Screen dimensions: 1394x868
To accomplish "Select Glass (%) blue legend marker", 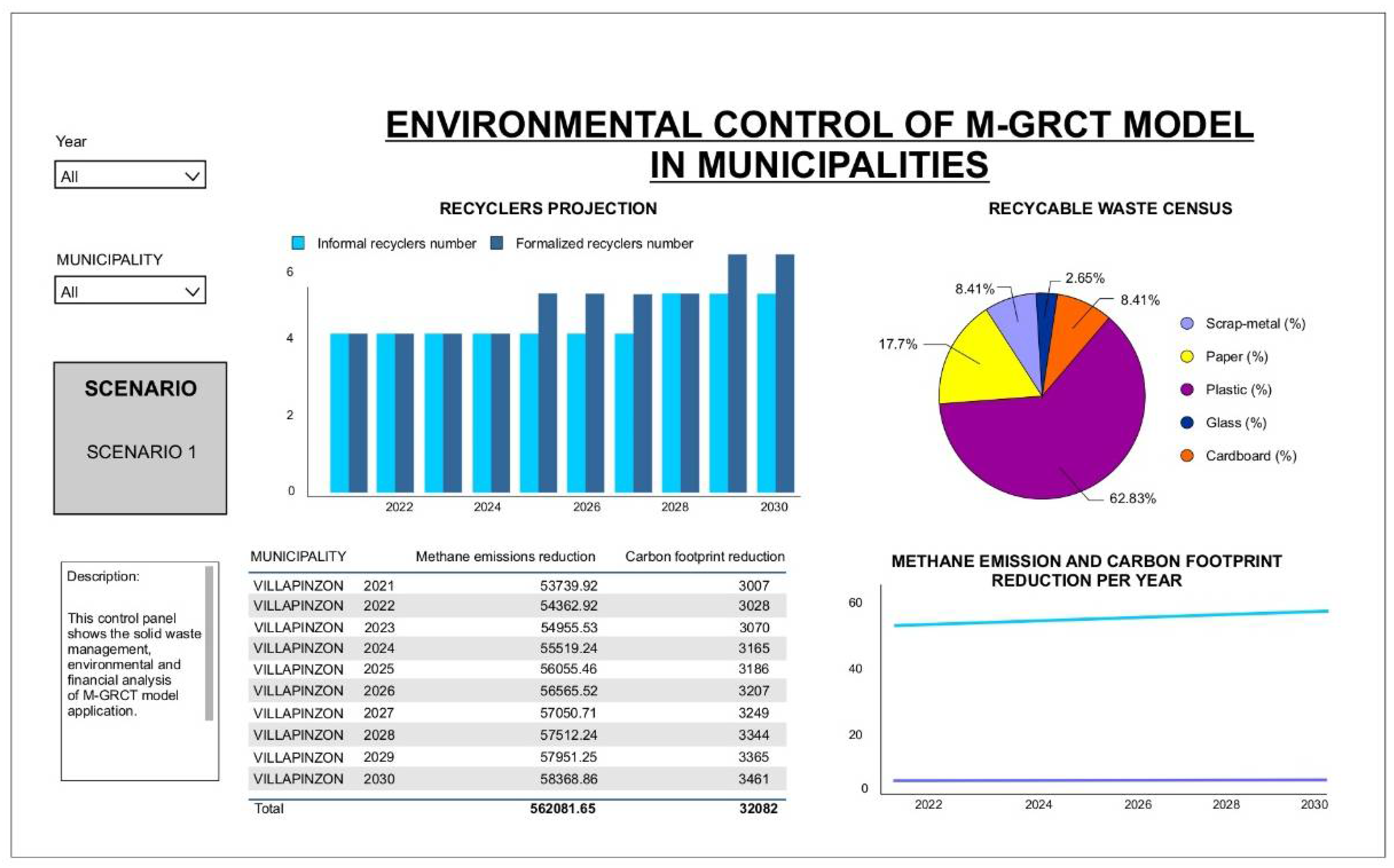I will coord(1187,423).
